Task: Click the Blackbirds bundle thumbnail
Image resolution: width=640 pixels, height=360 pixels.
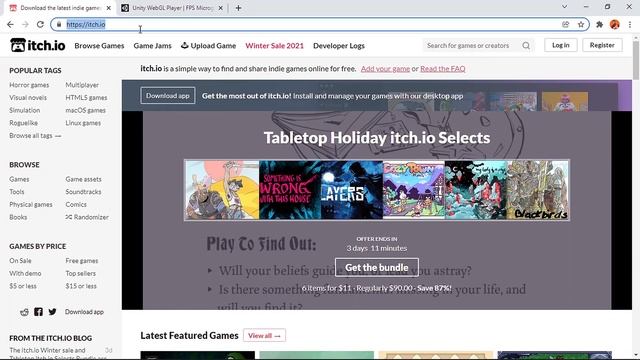Action: click(x=538, y=190)
